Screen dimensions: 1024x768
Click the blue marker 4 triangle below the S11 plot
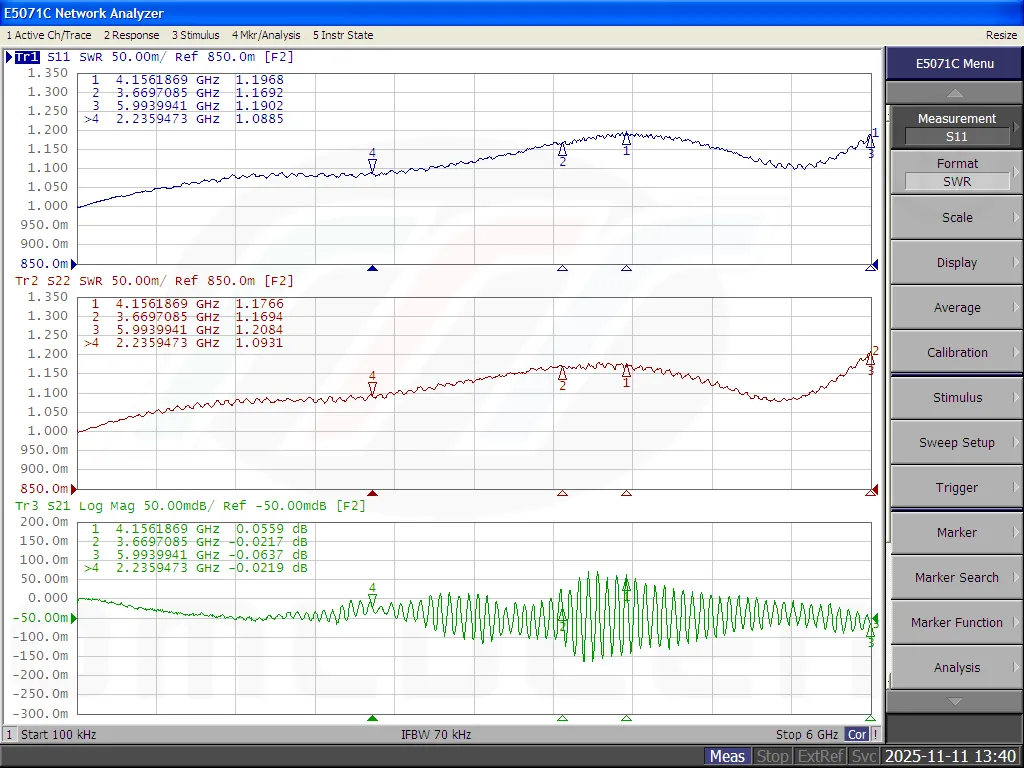(373, 268)
